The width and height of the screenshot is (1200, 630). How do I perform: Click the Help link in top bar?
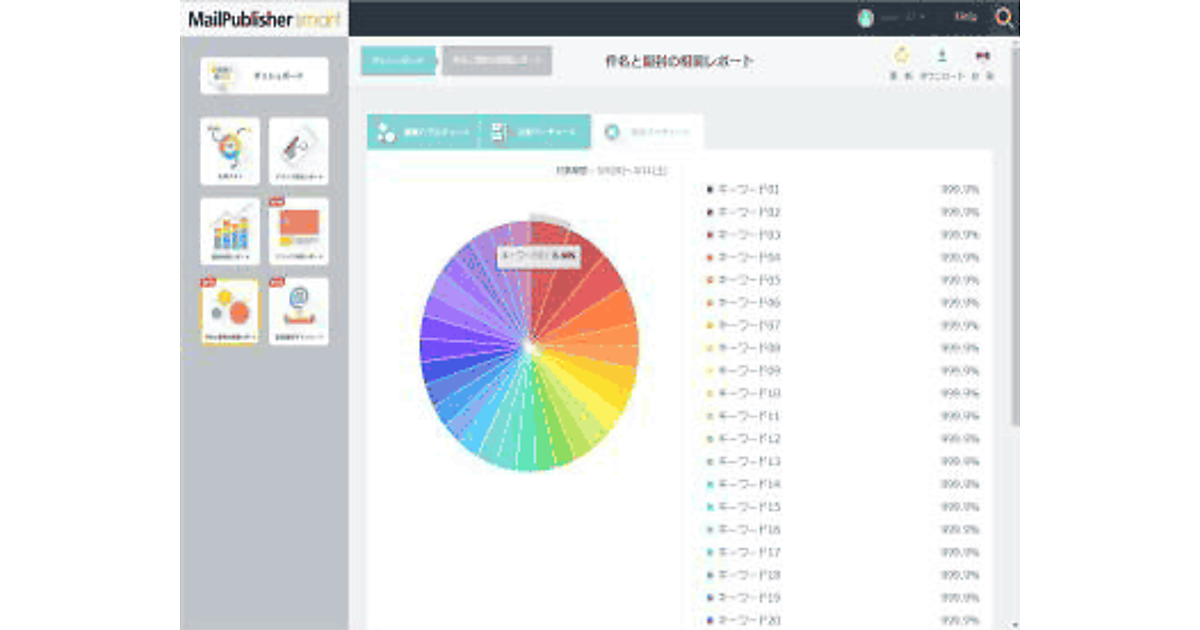tap(965, 17)
